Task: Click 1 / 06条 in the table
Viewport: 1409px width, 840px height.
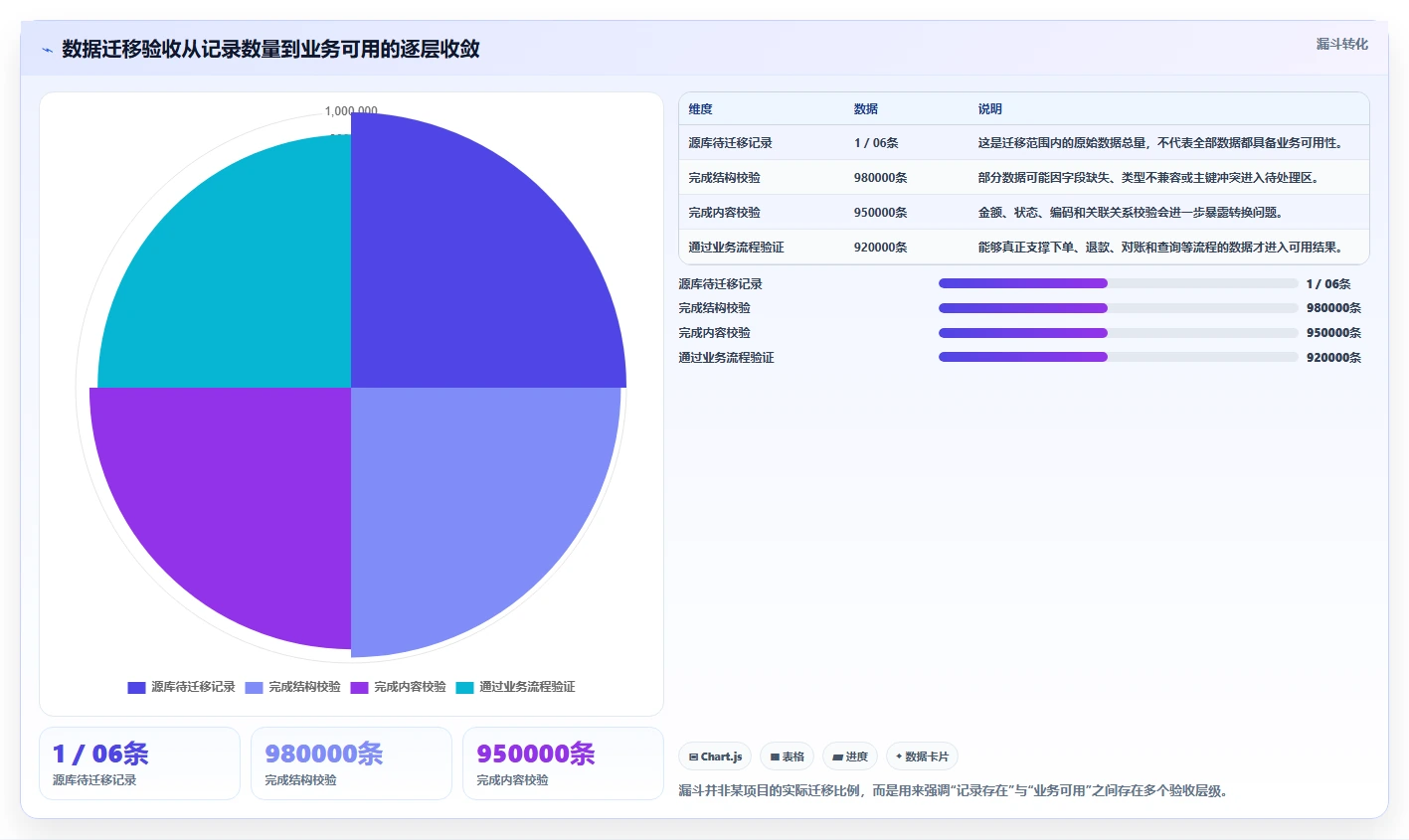Action: (875, 143)
